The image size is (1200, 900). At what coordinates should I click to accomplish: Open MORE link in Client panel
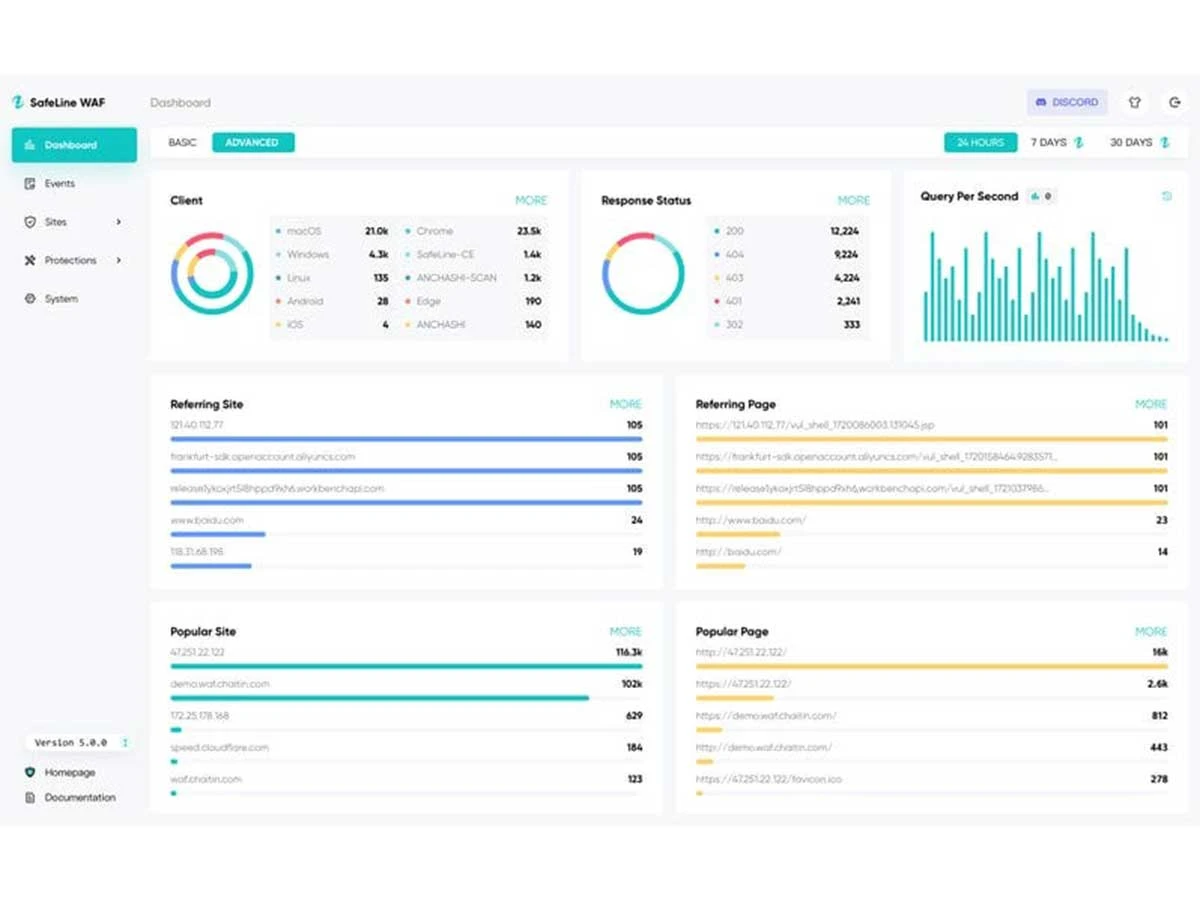coord(531,200)
